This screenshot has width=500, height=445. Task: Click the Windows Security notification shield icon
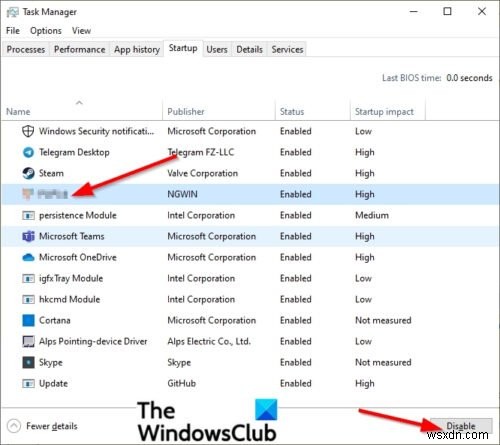[28, 131]
